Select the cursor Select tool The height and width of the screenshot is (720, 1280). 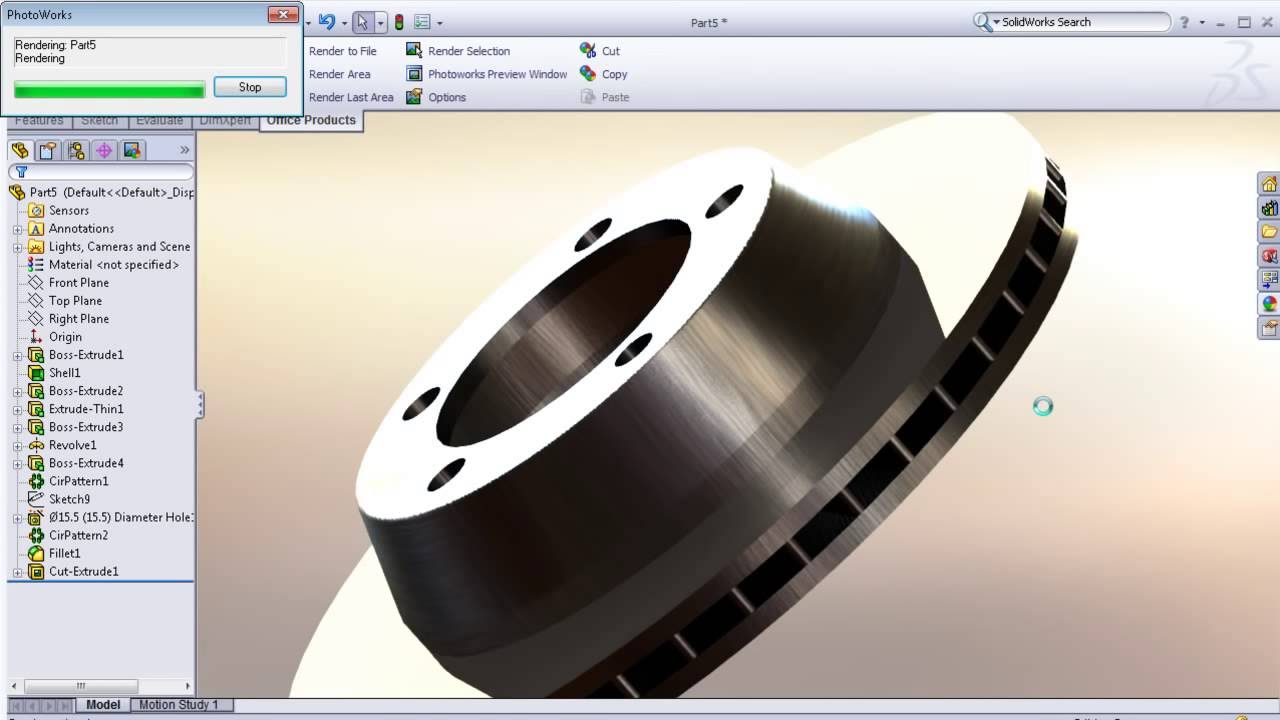(x=363, y=22)
